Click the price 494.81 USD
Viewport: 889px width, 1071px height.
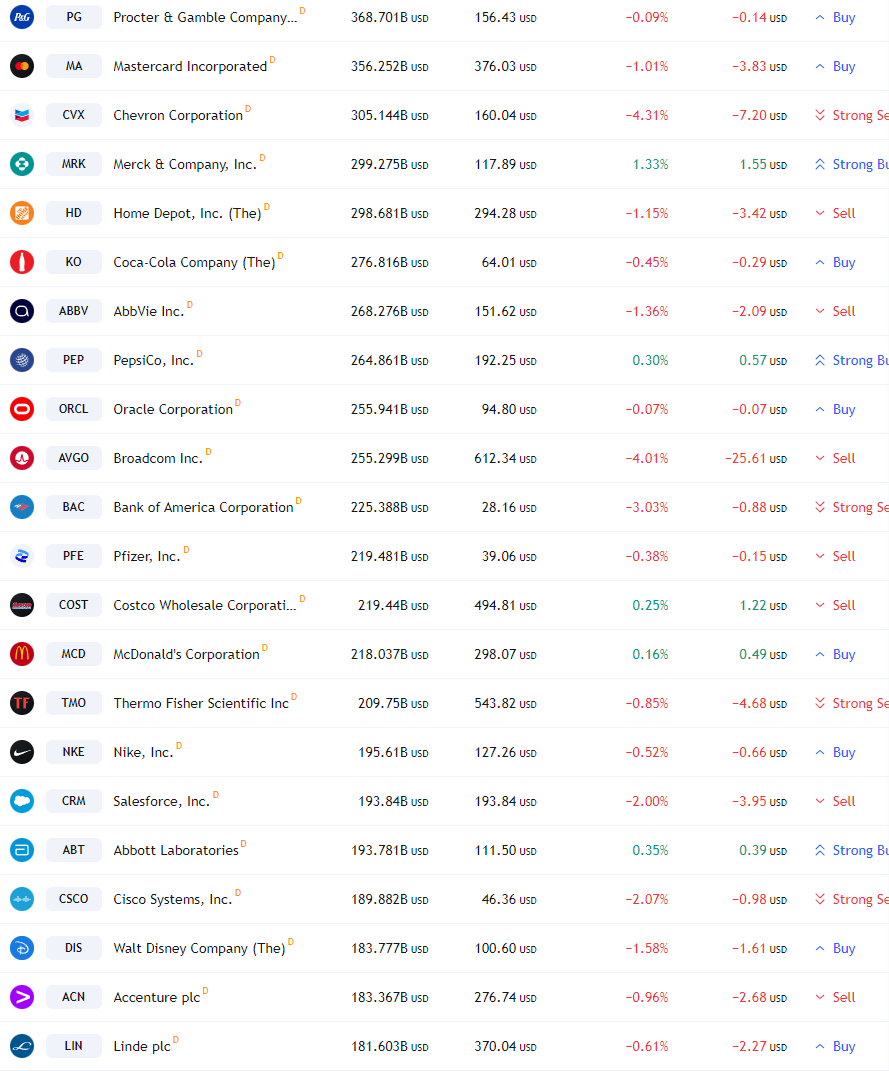[x=505, y=605]
